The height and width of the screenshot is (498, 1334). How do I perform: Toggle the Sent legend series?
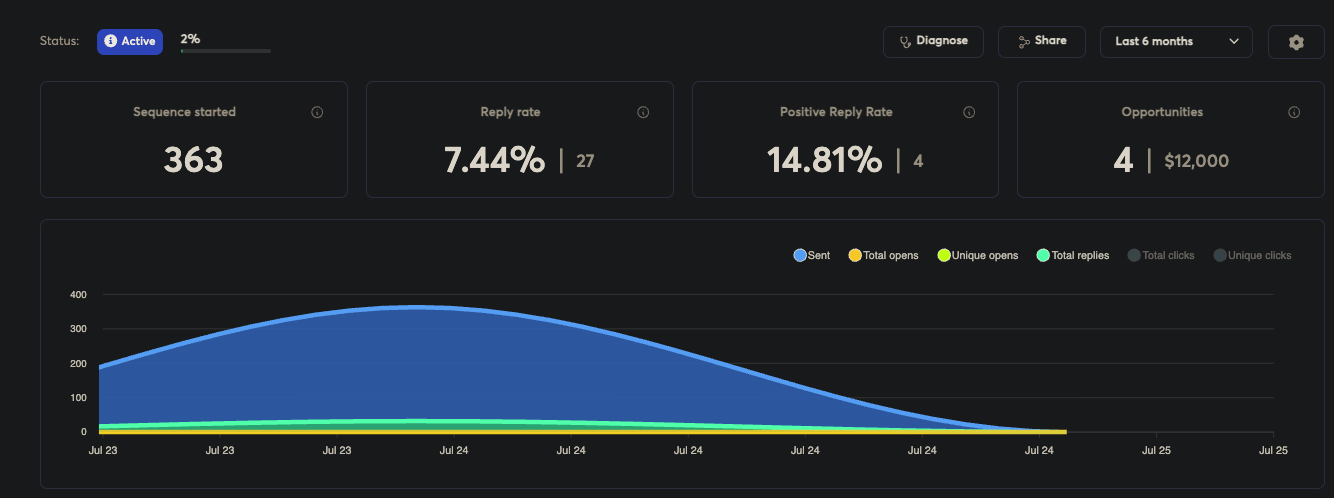pyautogui.click(x=812, y=256)
